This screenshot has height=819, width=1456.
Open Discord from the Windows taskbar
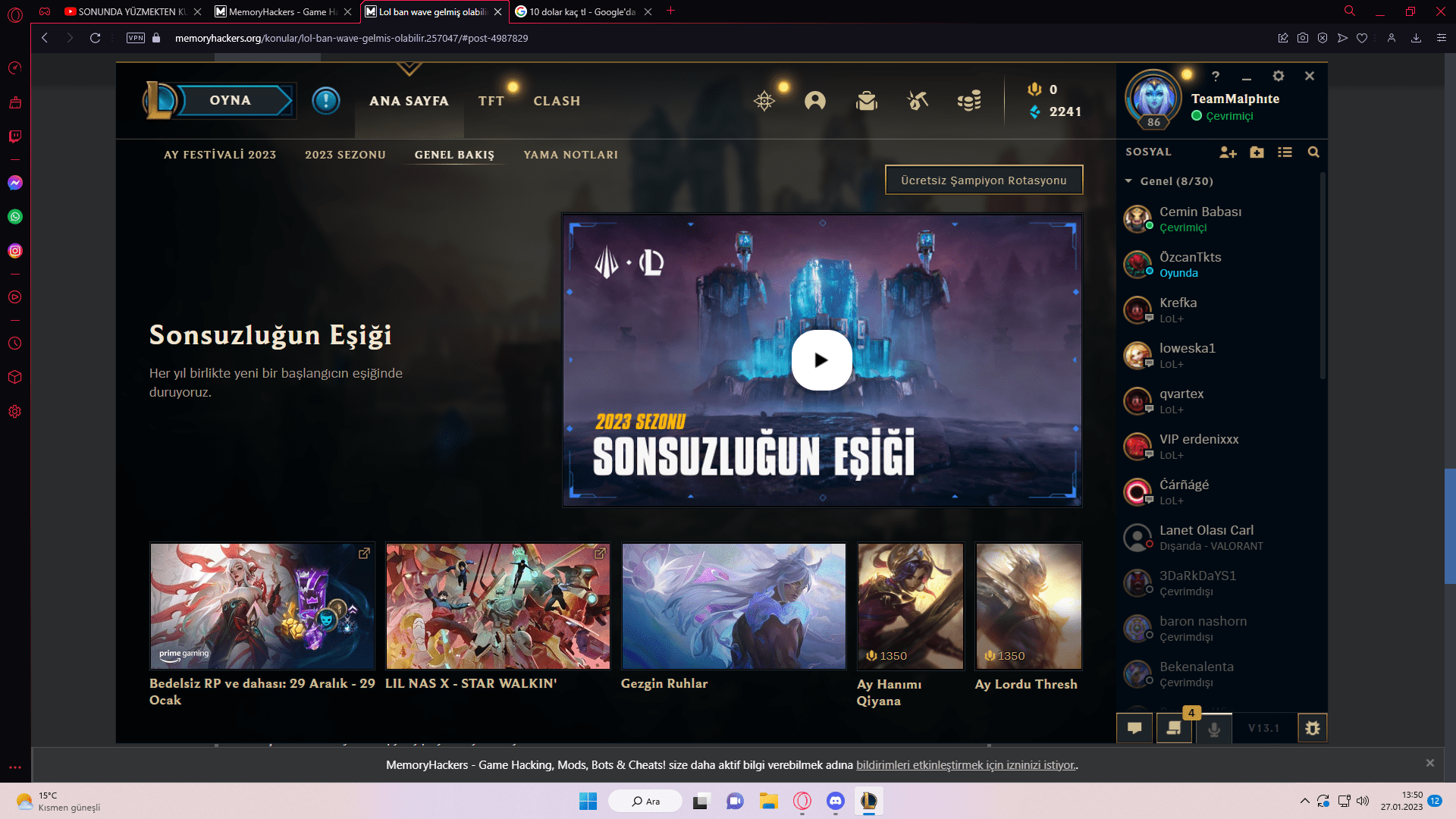coord(835,801)
